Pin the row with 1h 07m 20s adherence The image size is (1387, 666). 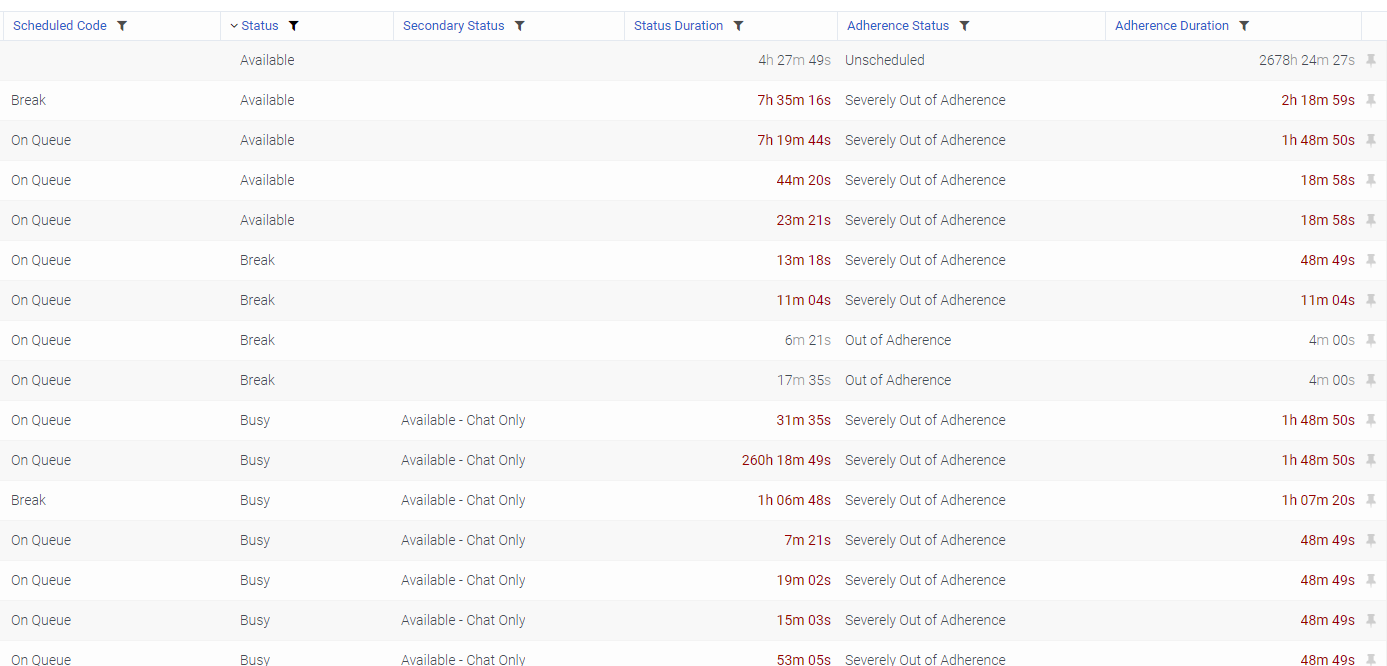click(x=1371, y=500)
